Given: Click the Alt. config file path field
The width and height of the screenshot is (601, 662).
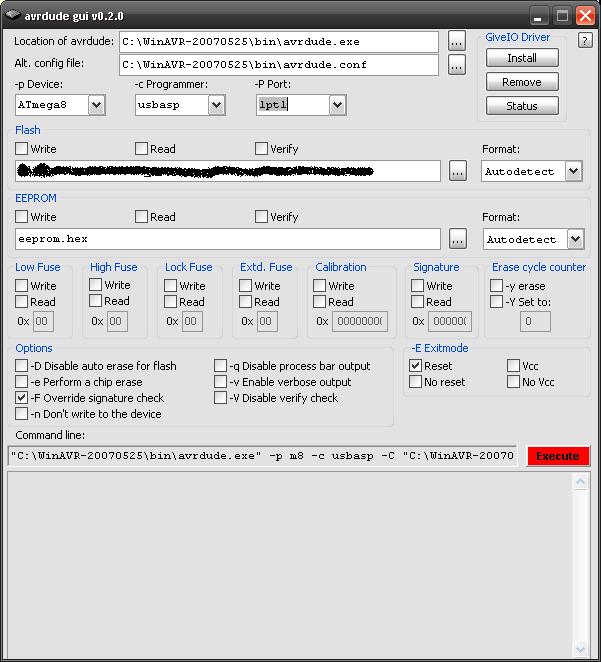Looking at the screenshot, I should tap(279, 65).
